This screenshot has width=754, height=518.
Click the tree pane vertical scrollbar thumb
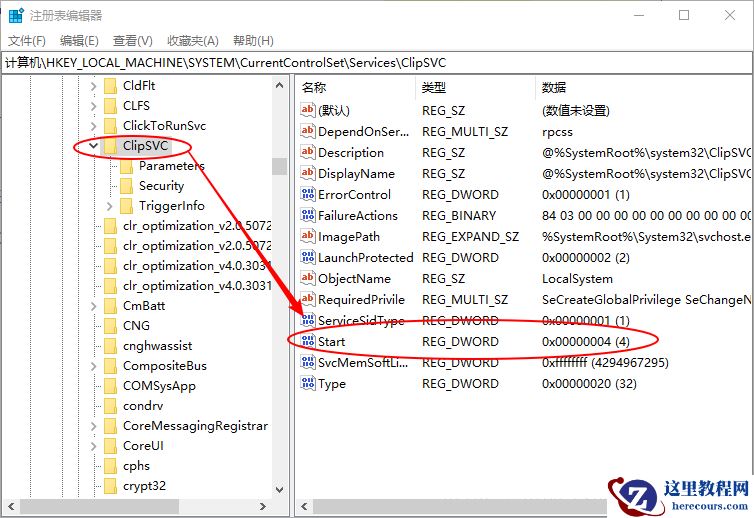[279, 166]
